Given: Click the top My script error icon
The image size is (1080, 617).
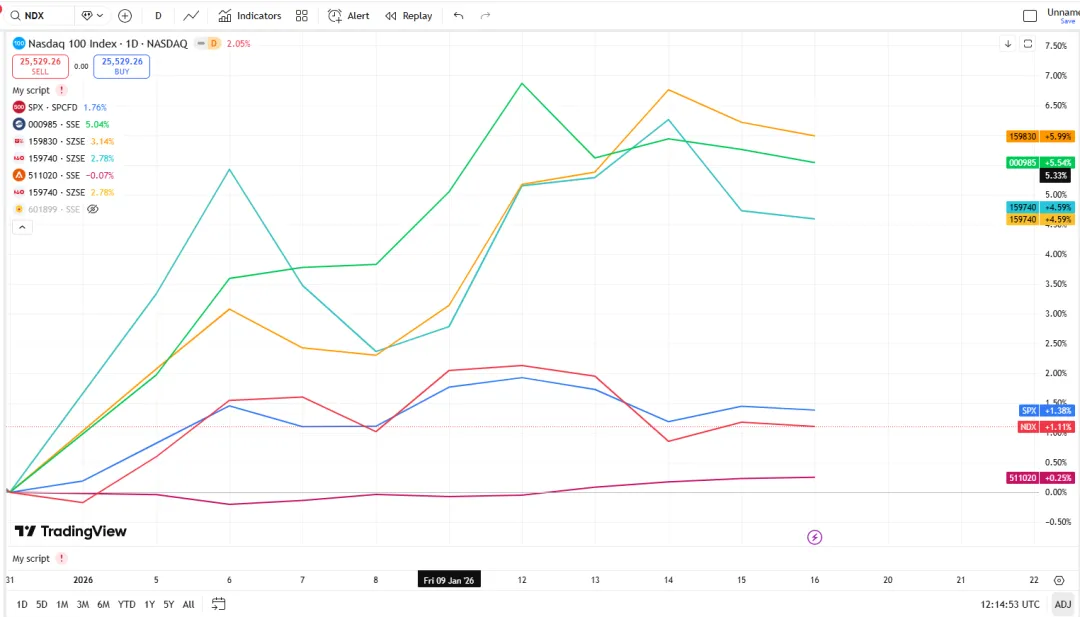Looking at the screenshot, I should pyautogui.click(x=61, y=90).
